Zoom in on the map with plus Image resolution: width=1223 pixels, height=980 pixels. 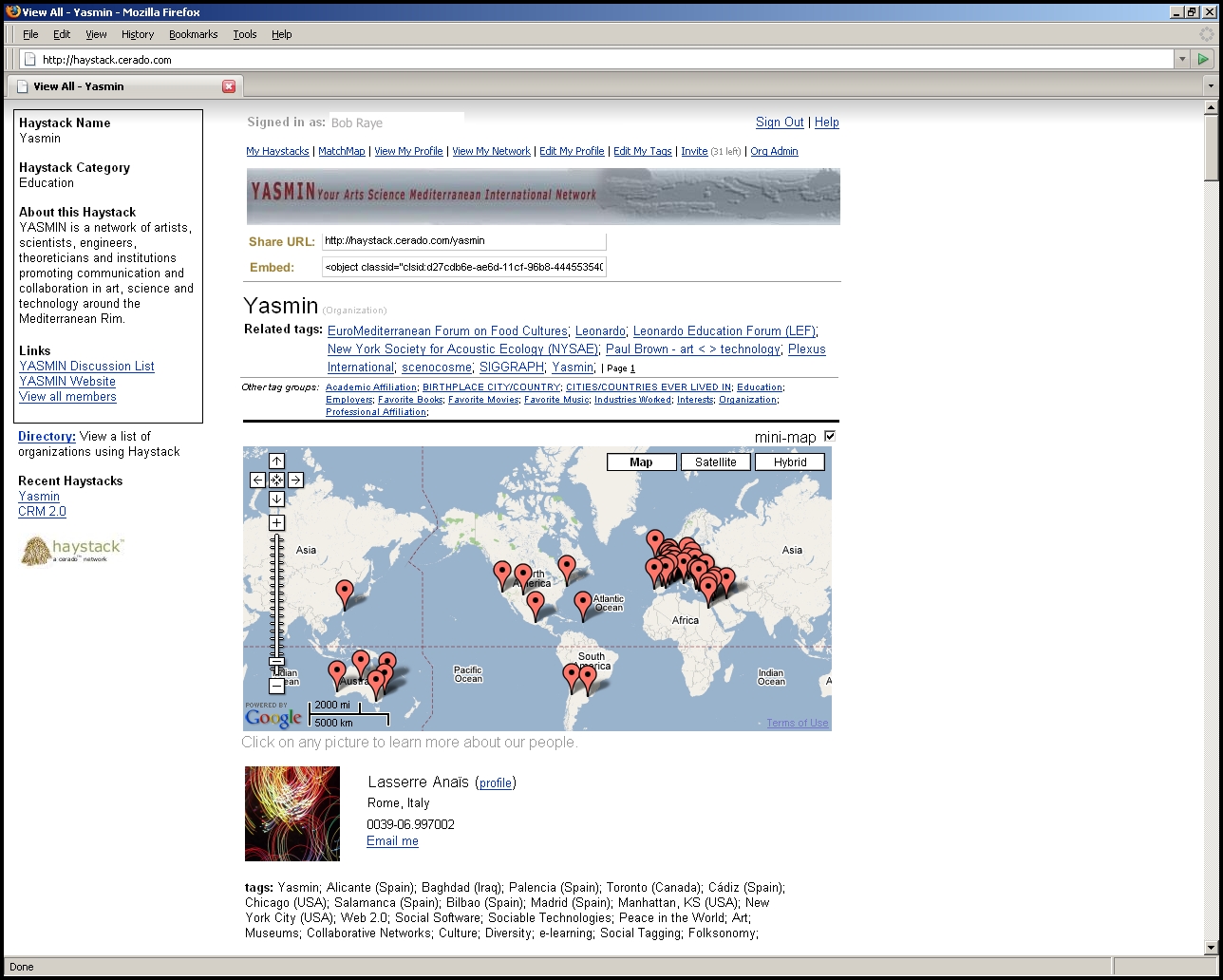tap(276, 523)
